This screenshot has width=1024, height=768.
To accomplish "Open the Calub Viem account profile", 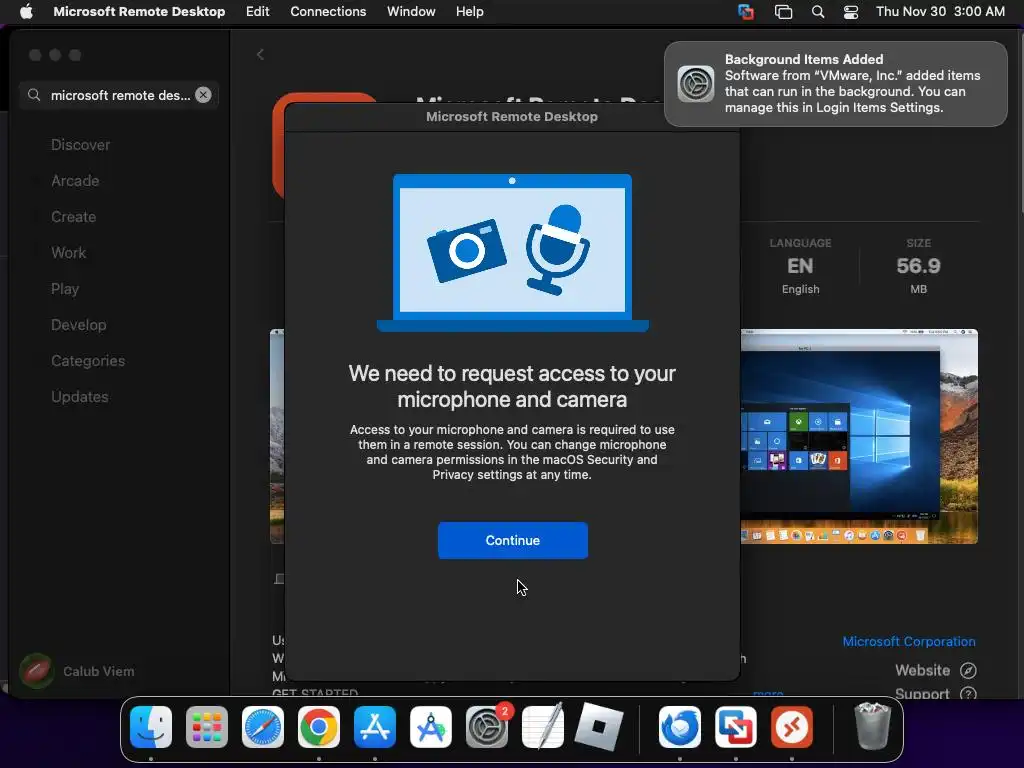I will click(x=77, y=671).
